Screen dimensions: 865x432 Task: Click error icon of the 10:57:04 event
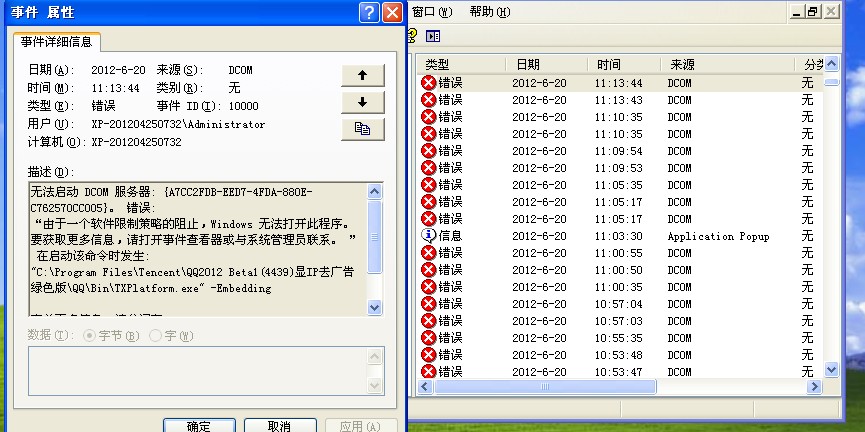428,303
